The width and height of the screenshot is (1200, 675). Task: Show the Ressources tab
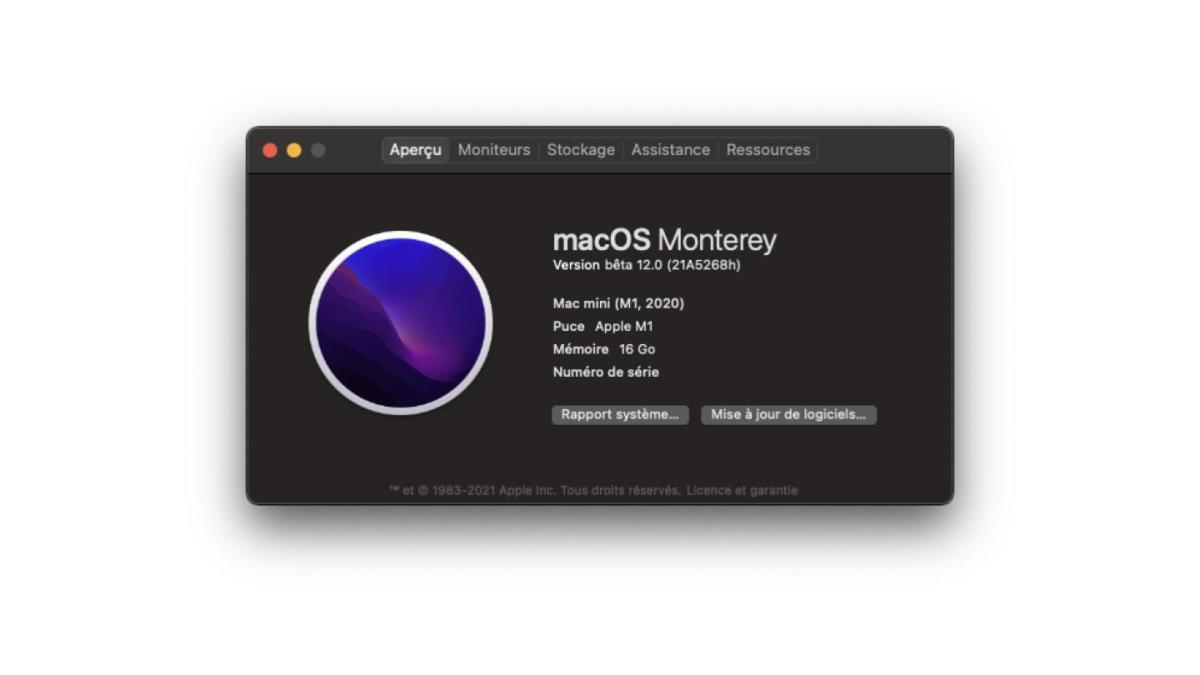point(768,150)
